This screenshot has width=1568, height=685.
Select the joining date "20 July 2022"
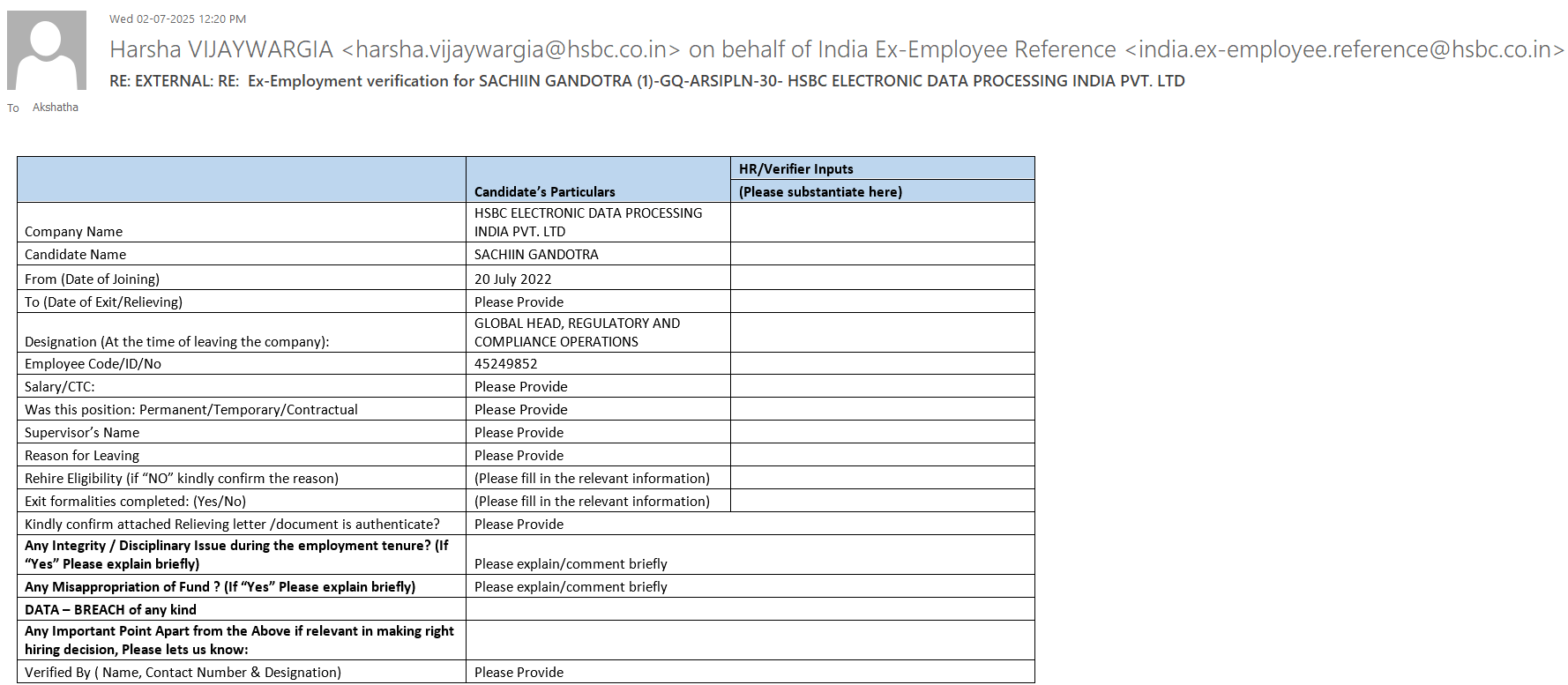tap(512, 279)
